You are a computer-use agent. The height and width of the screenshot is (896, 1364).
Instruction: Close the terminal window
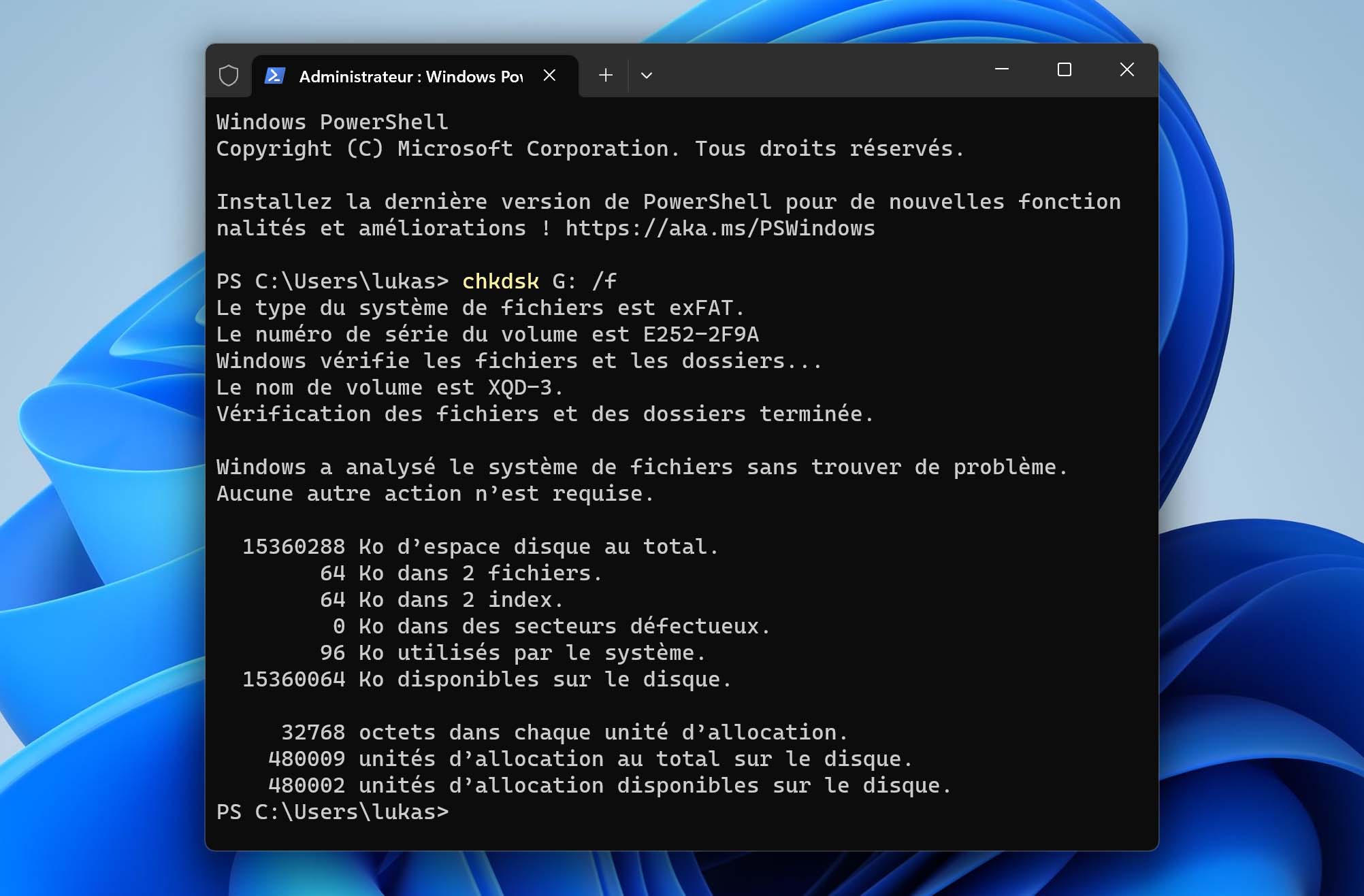tap(1127, 69)
